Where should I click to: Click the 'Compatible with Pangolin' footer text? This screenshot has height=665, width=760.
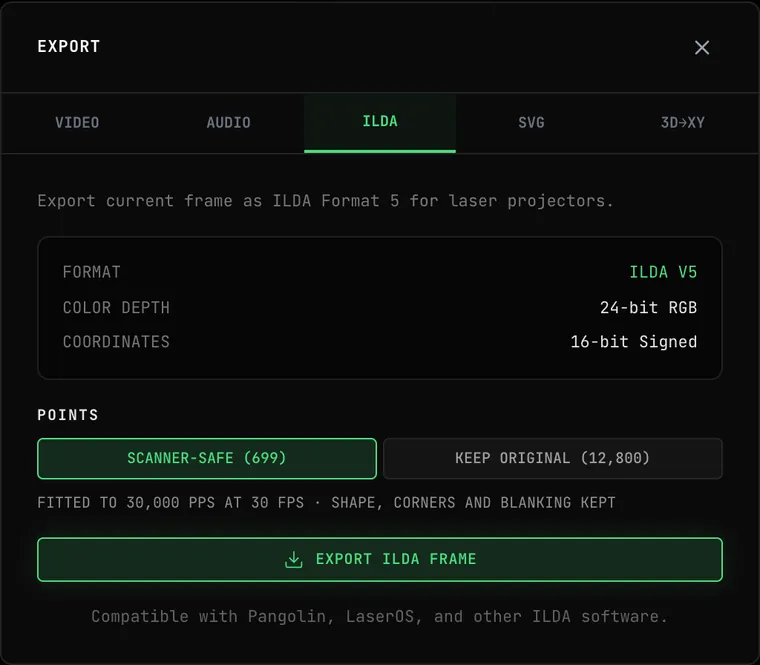click(x=380, y=617)
